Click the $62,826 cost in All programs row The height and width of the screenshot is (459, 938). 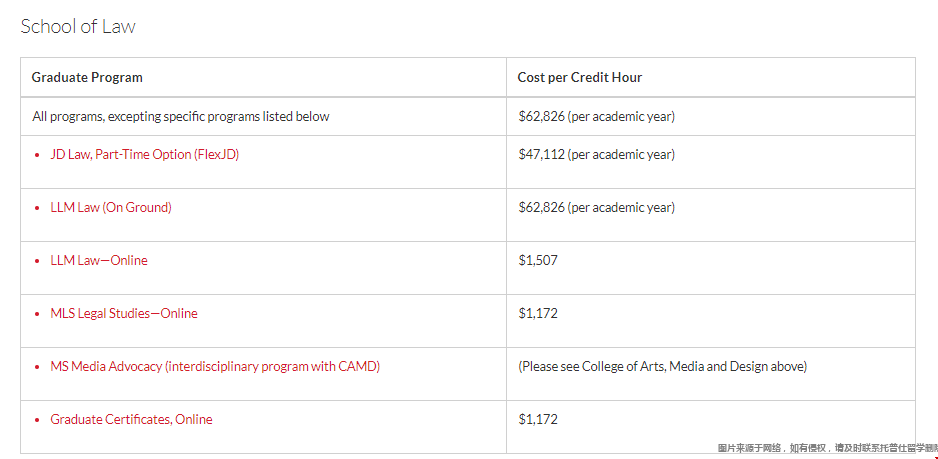coord(596,116)
